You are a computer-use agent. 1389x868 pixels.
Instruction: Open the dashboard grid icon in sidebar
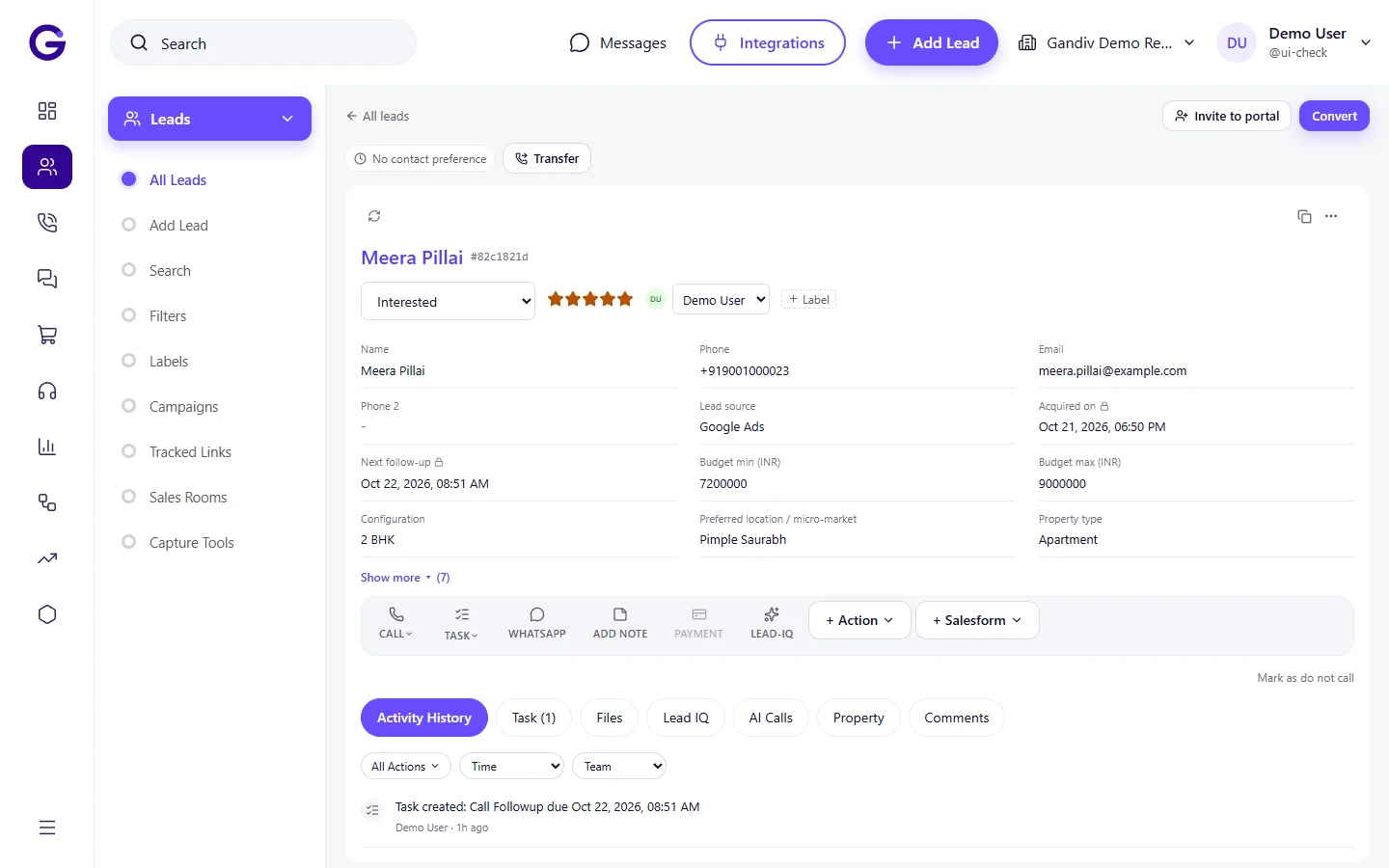(47, 111)
